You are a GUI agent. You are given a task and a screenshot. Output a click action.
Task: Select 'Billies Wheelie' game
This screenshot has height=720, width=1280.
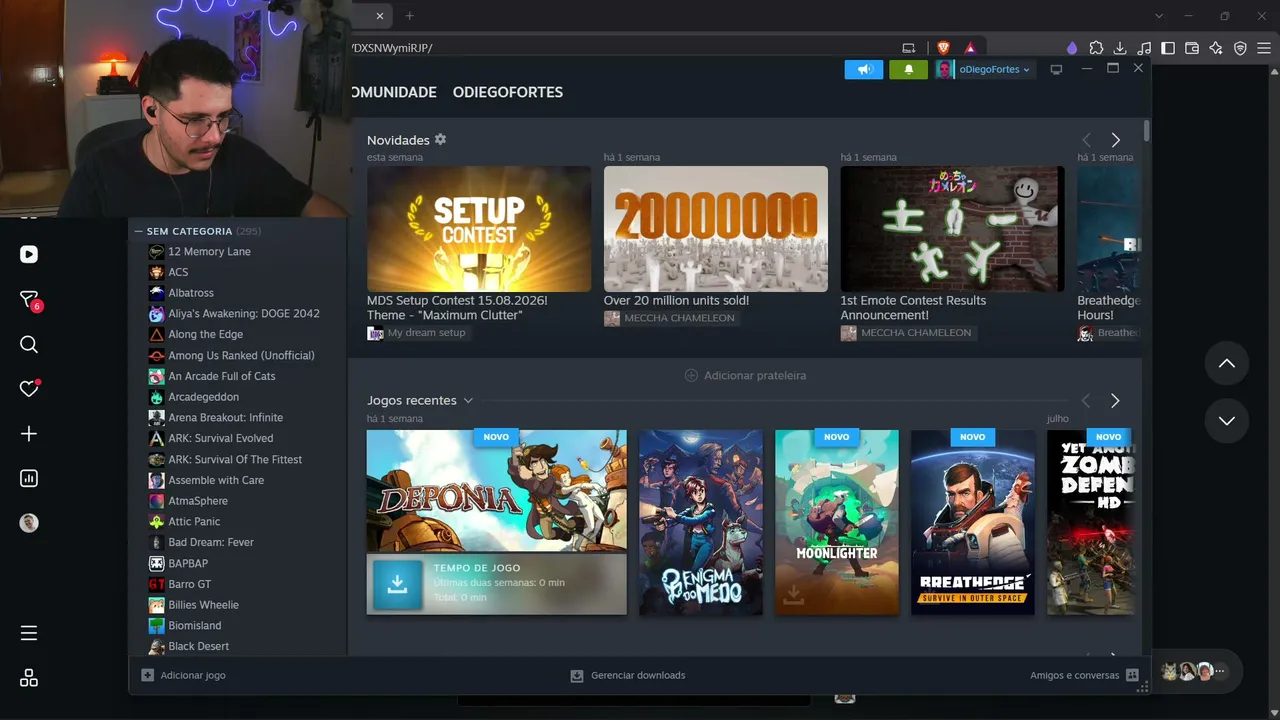tap(203, 605)
